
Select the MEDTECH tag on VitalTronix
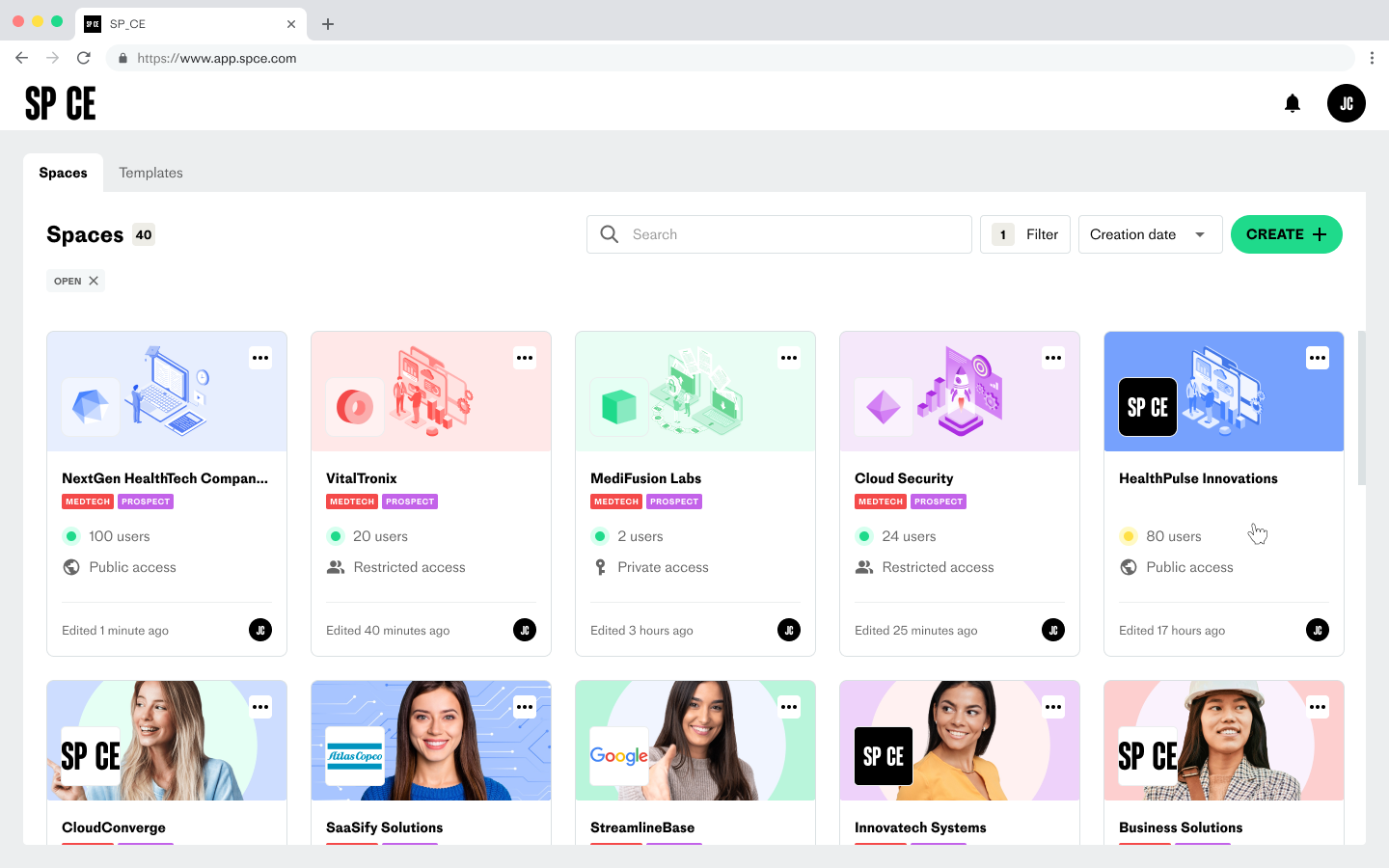pos(351,502)
